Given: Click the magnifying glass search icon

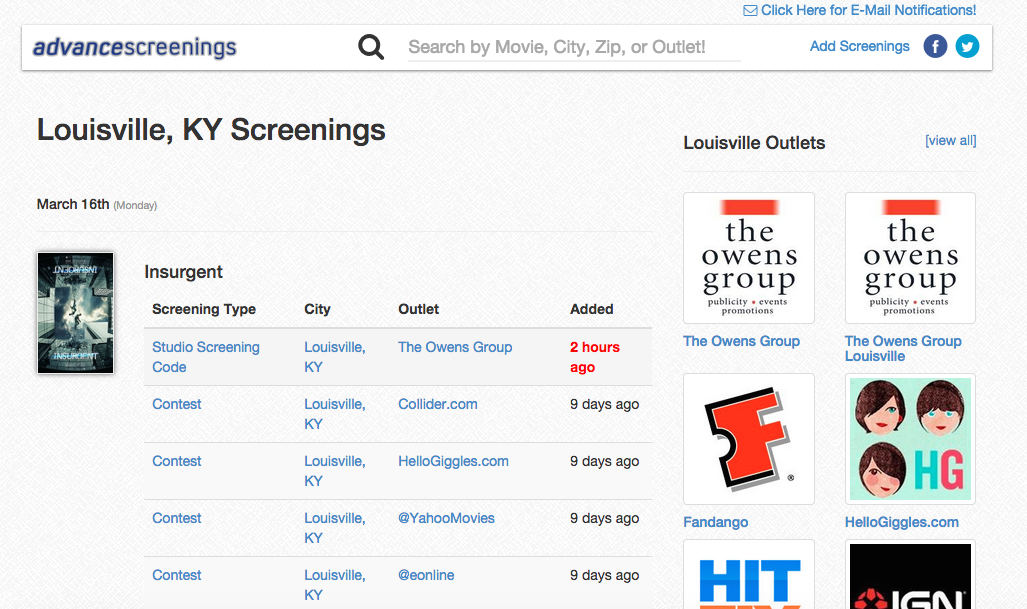Looking at the screenshot, I should 371,47.
